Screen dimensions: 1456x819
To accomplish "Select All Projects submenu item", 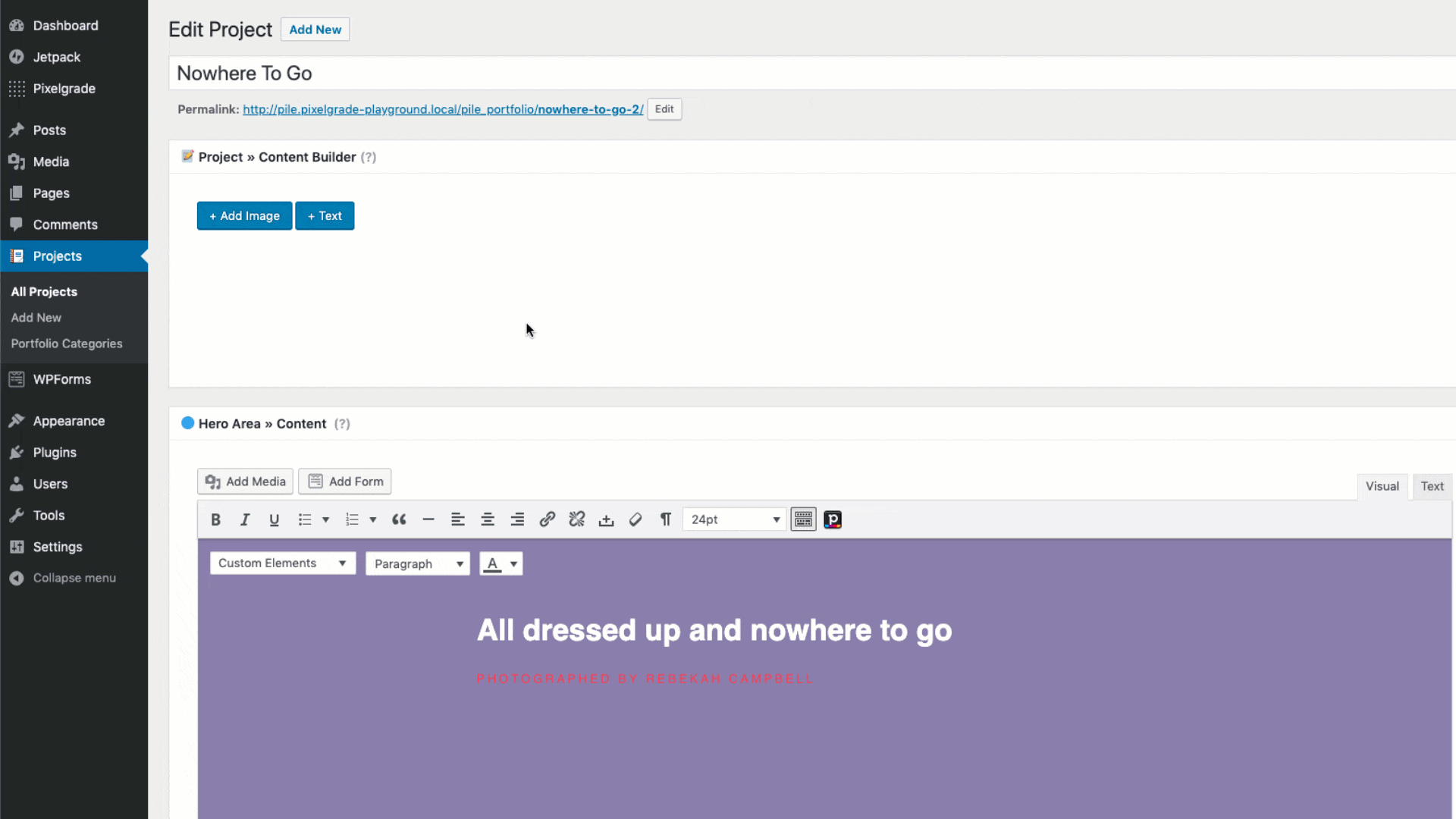I will click(44, 291).
